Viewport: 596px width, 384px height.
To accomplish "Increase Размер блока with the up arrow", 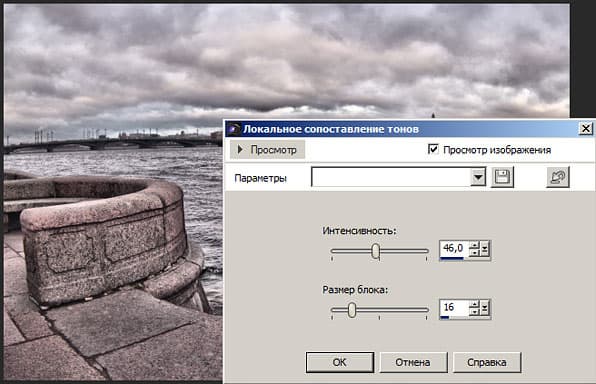I will (474, 304).
